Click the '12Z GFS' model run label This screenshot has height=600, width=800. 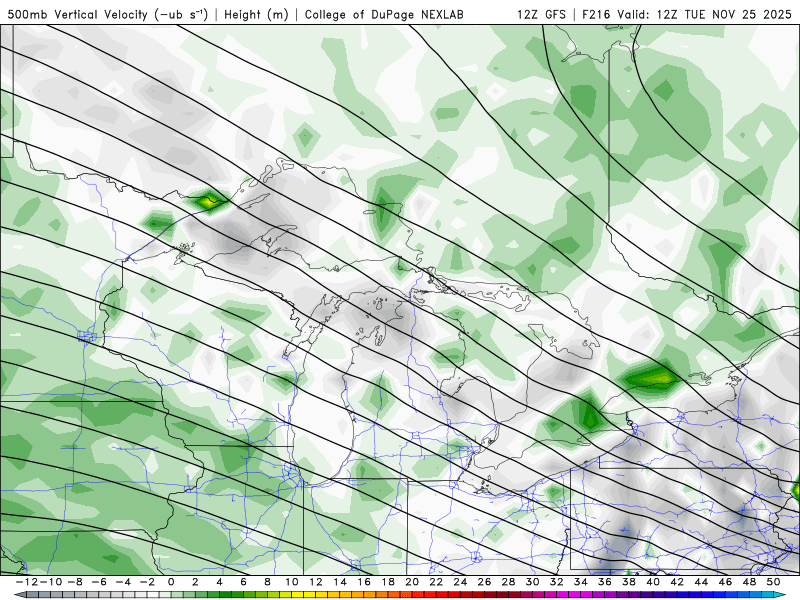[541, 15]
